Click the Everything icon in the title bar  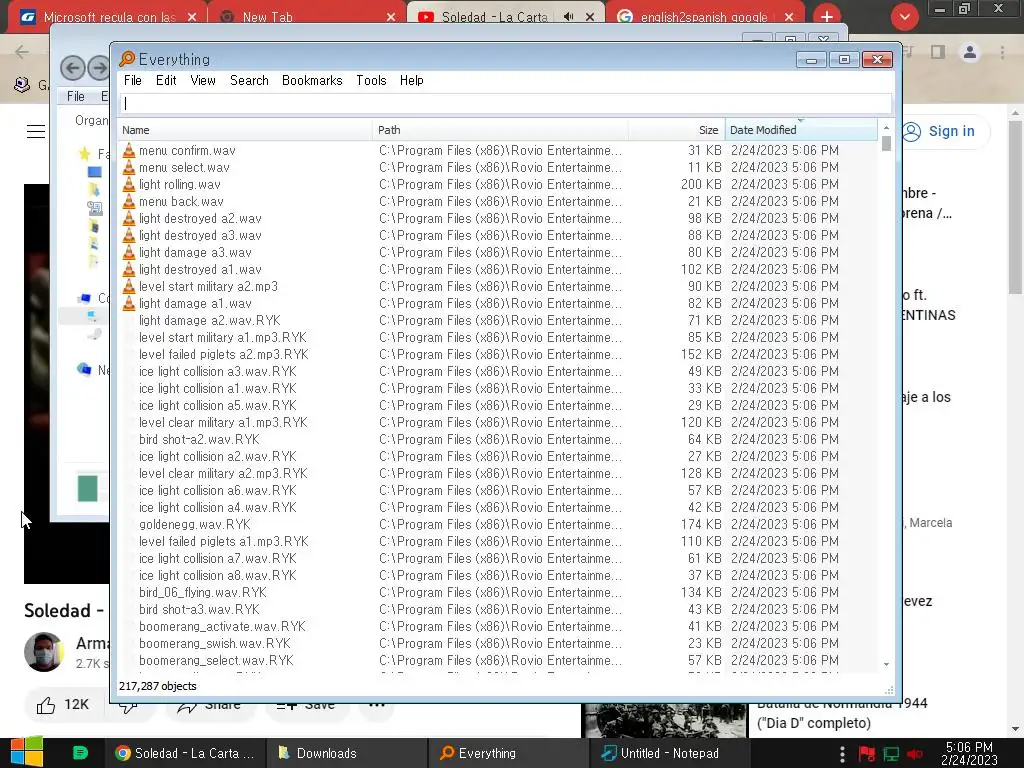[127, 59]
